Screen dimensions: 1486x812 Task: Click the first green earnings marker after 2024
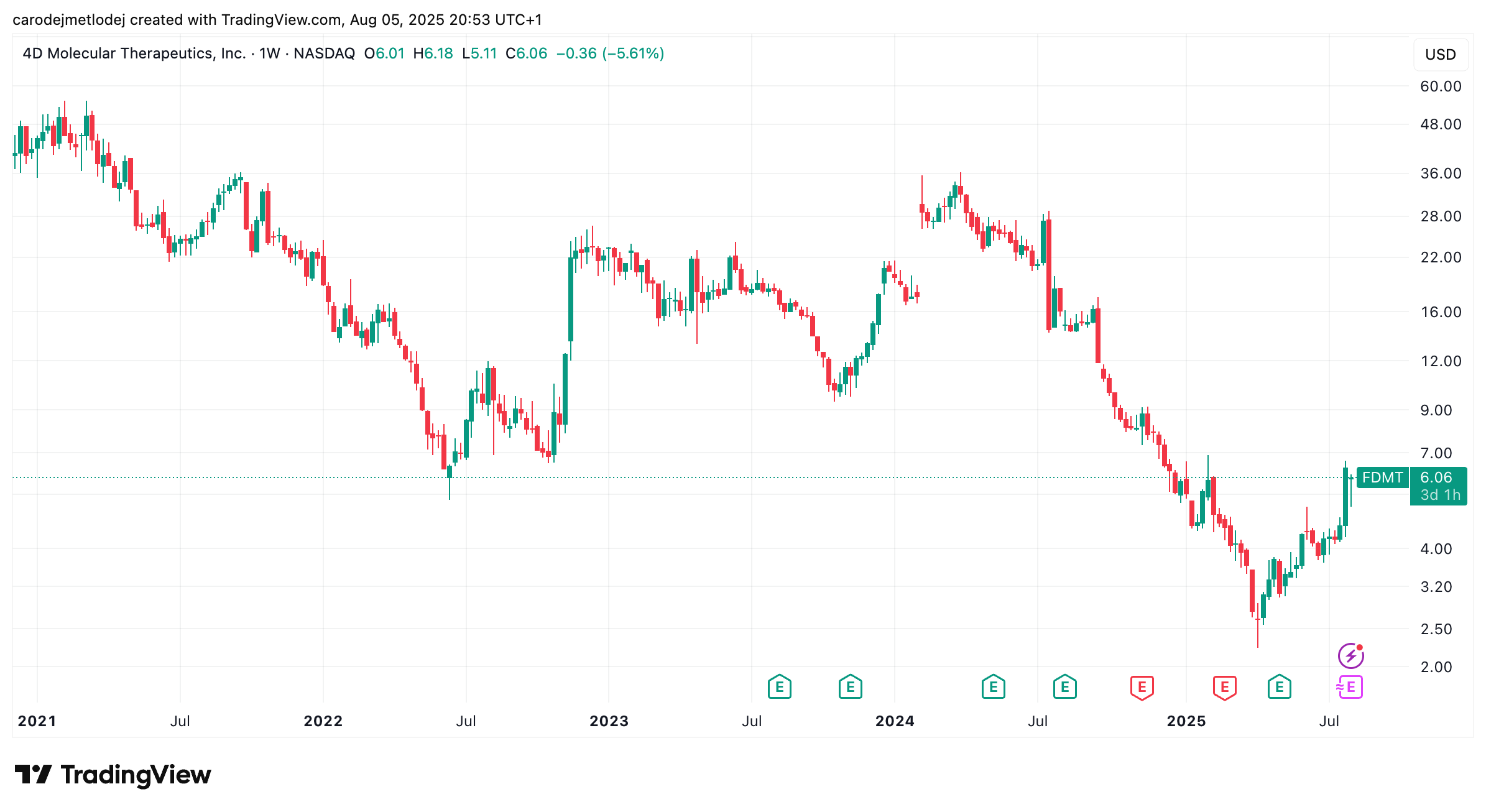[x=993, y=687]
